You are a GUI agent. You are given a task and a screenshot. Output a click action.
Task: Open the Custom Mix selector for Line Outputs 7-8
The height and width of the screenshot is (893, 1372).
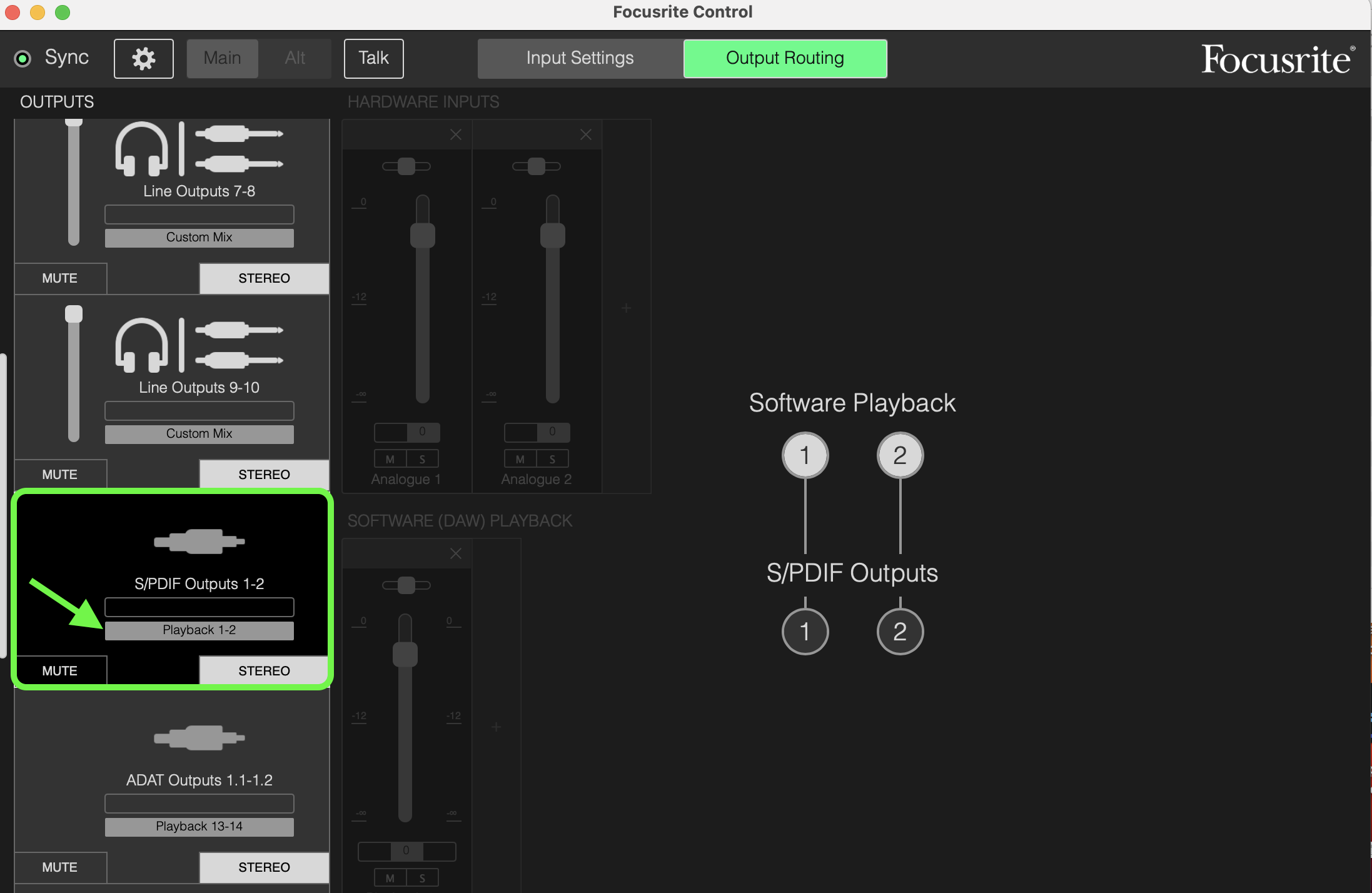[x=198, y=237]
